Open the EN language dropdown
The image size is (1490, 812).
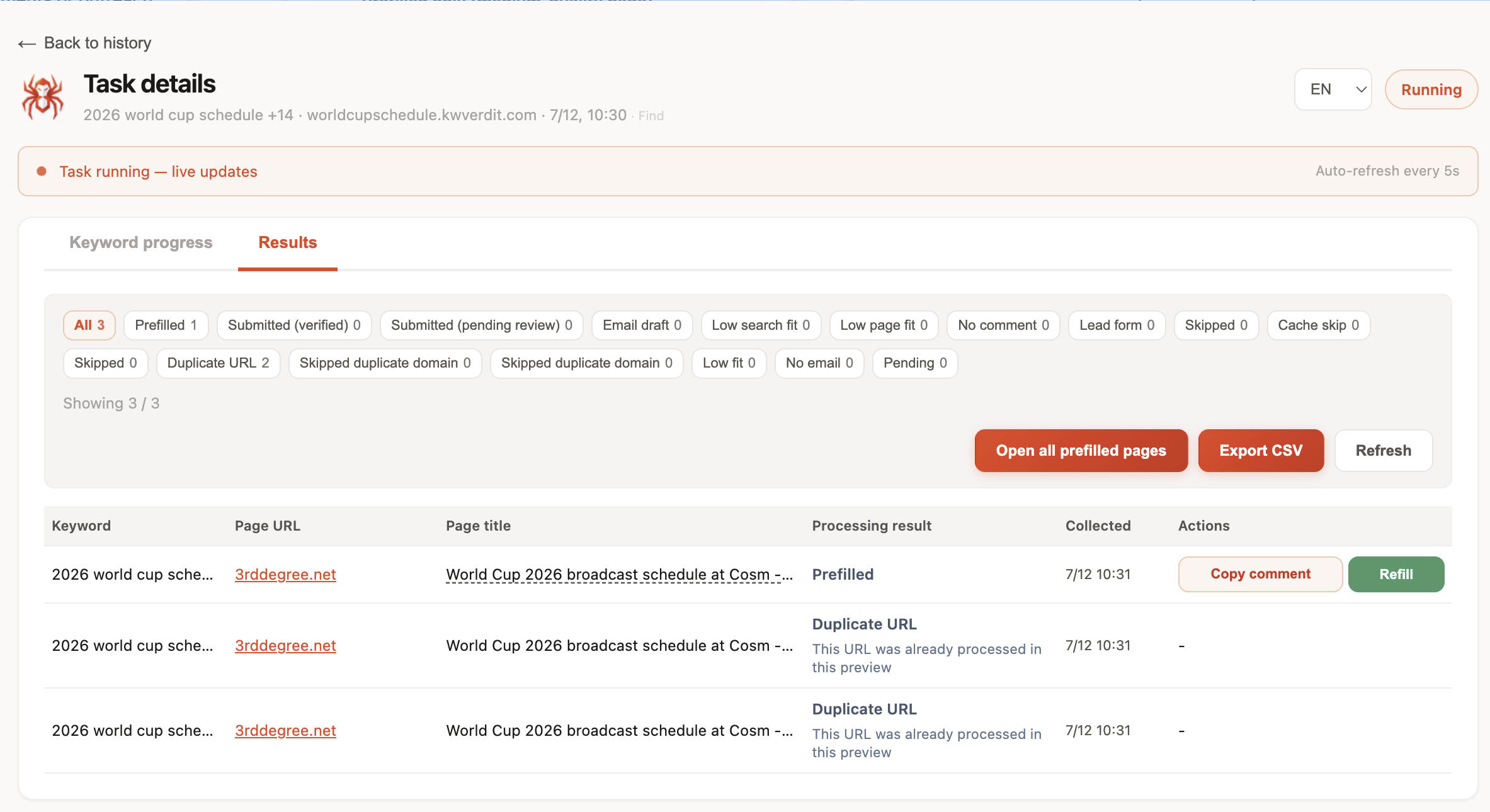click(x=1333, y=89)
